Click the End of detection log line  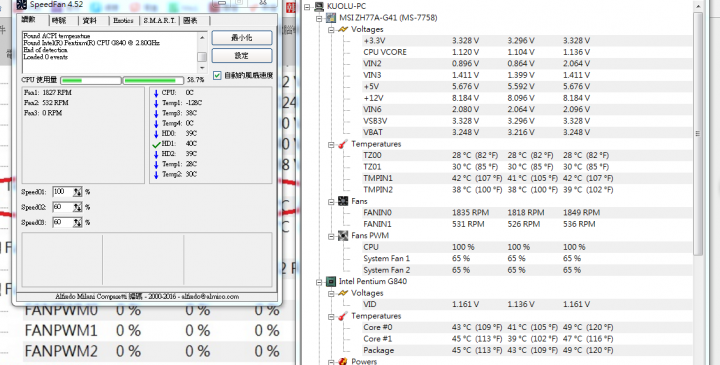[x=45, y=50]
